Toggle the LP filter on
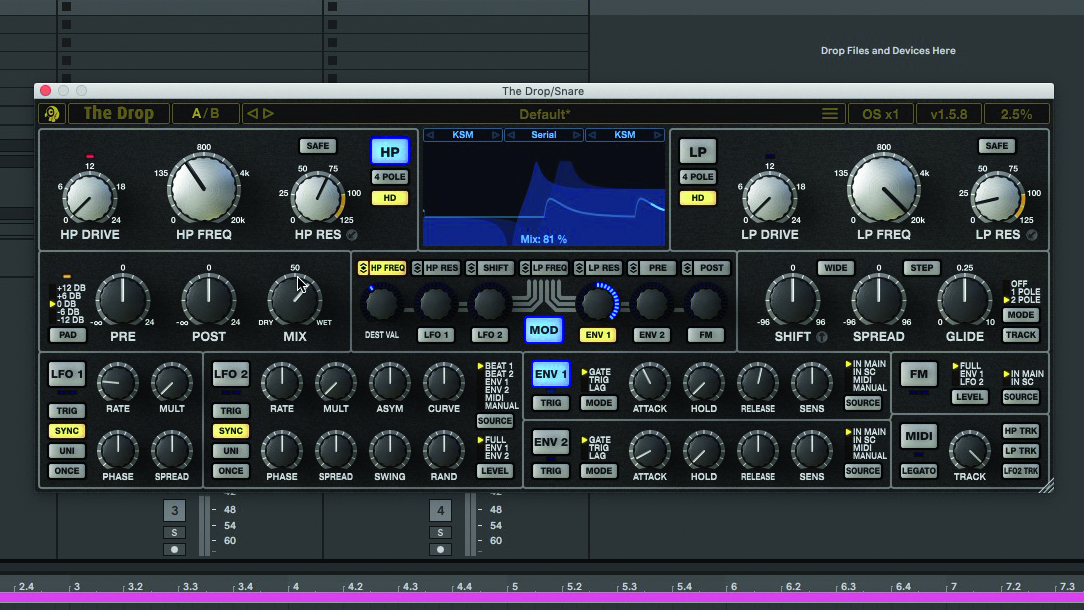This screenshot has height=610, width=1084. click(x=698, y=152)
